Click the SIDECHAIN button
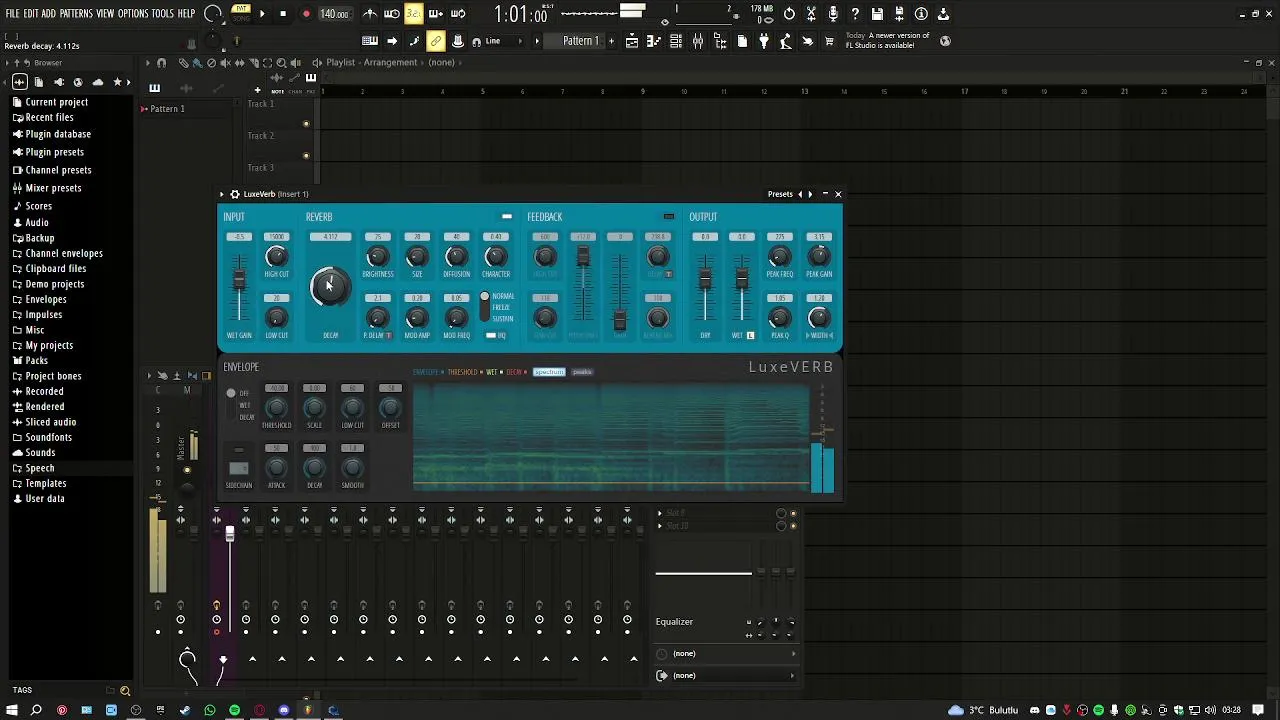The height and width of the screenshot is (720, 1280). [239, 469]
